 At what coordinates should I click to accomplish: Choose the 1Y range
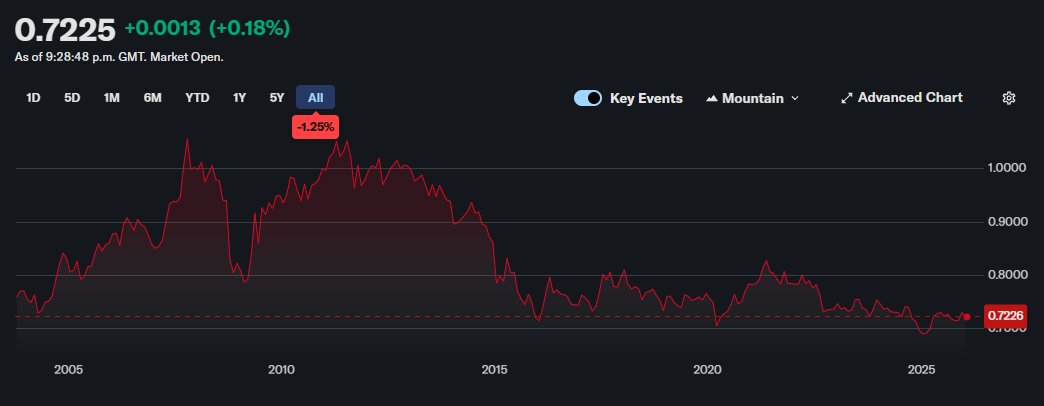[240, 98]
